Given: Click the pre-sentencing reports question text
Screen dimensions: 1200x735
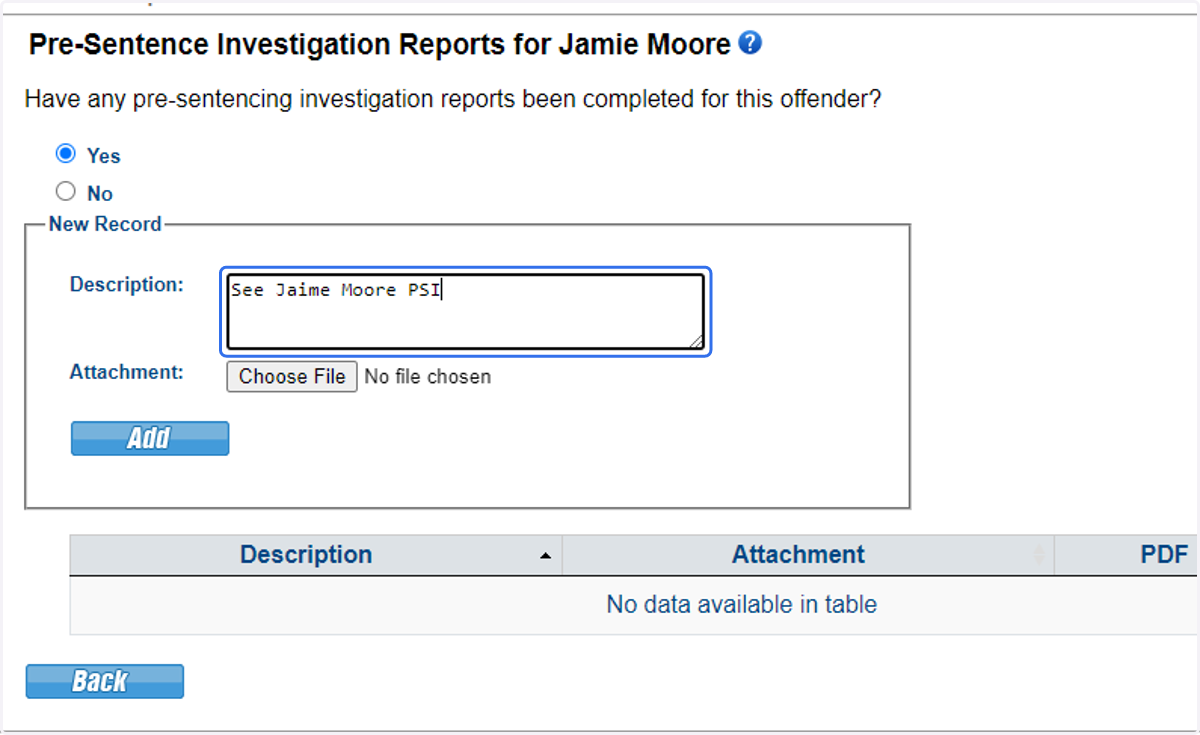Looking at the screenshot, I should [x=452, y=100].
